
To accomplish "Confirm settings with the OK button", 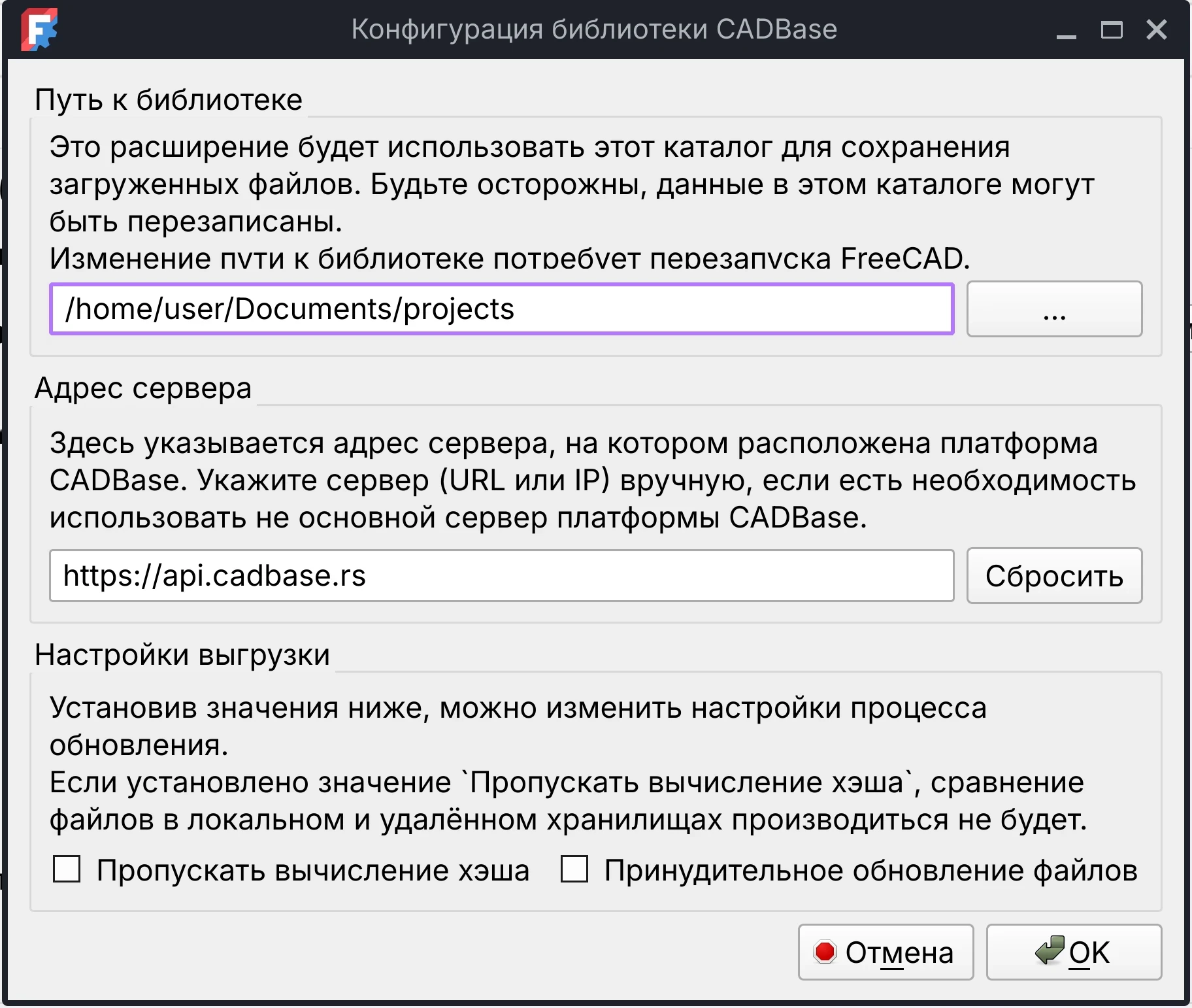I will point(1074,952).
